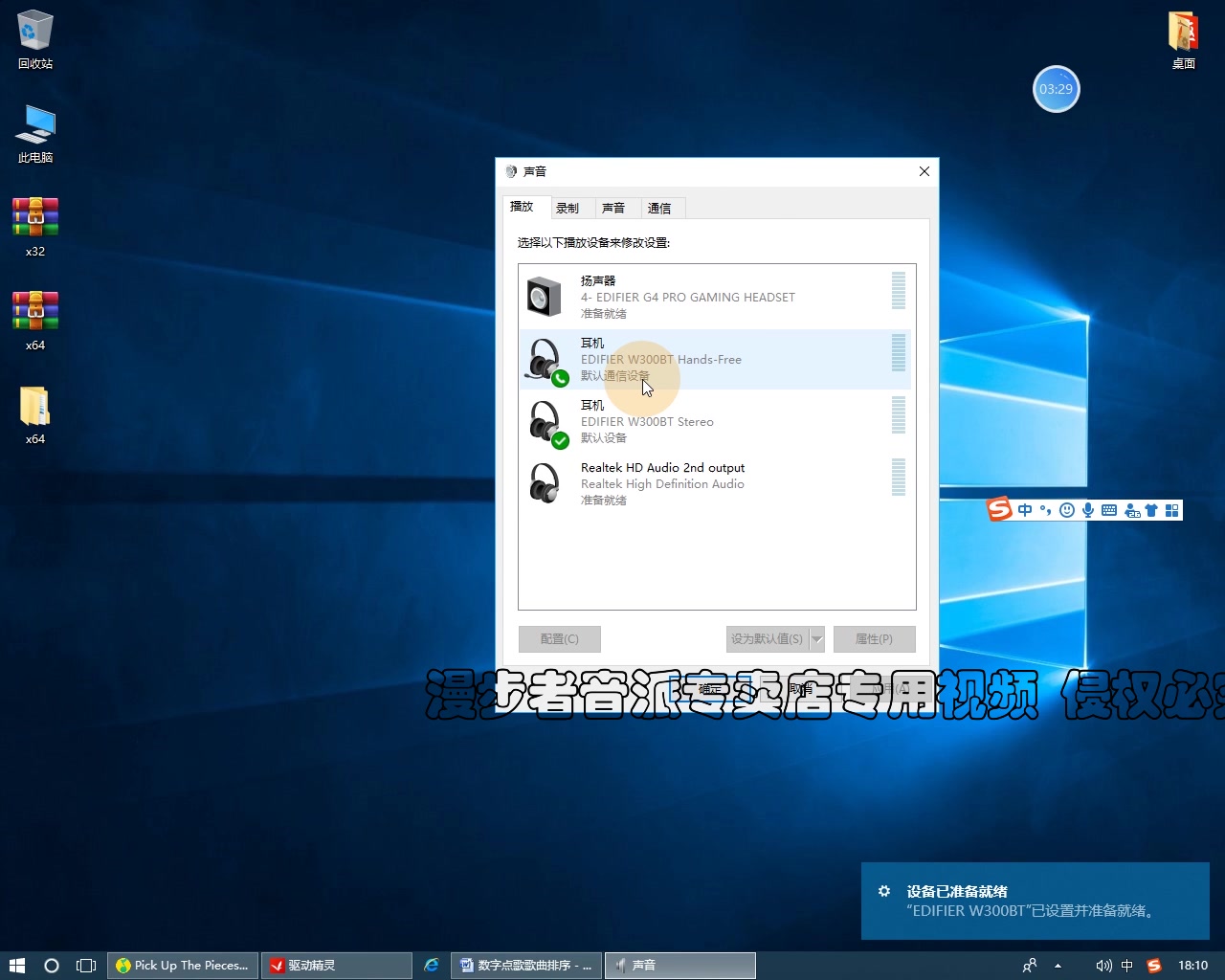Open Cortana search circle on taskbar
Screen dimensions: 1225x980
coord(52,966)
